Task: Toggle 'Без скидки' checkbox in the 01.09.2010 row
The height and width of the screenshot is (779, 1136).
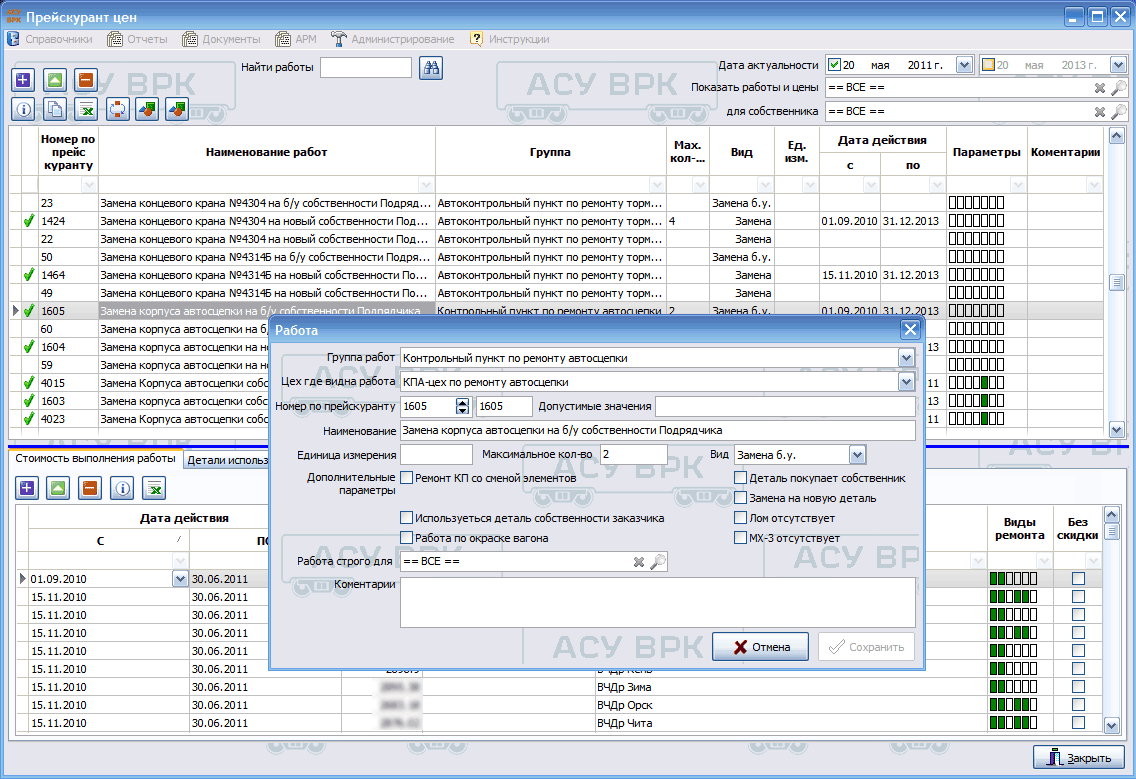Action: [1078, 578]
